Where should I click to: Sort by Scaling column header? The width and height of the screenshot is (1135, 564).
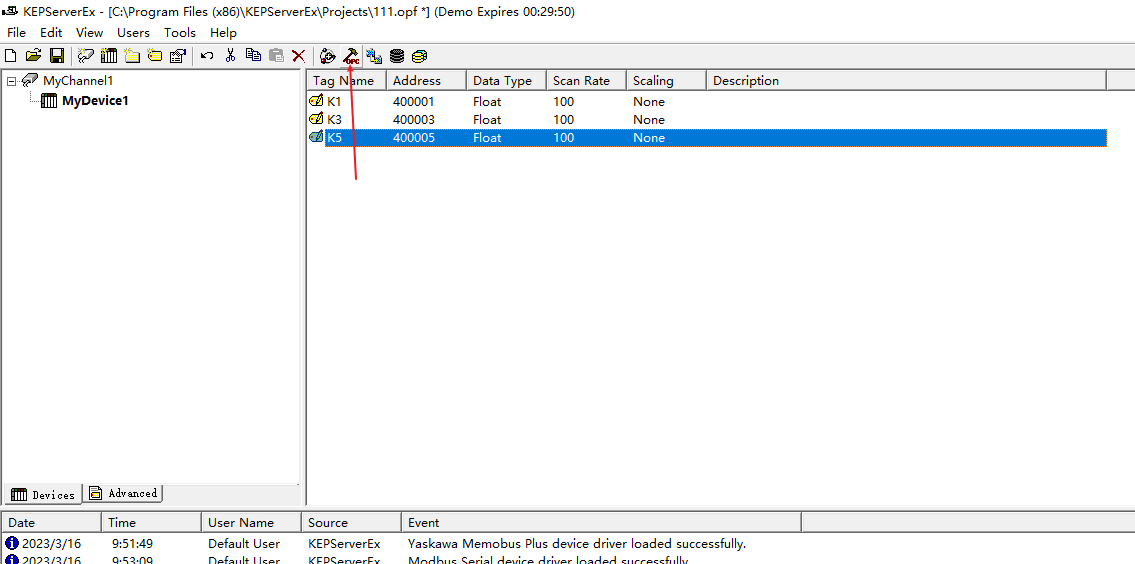tap(666, 80)
